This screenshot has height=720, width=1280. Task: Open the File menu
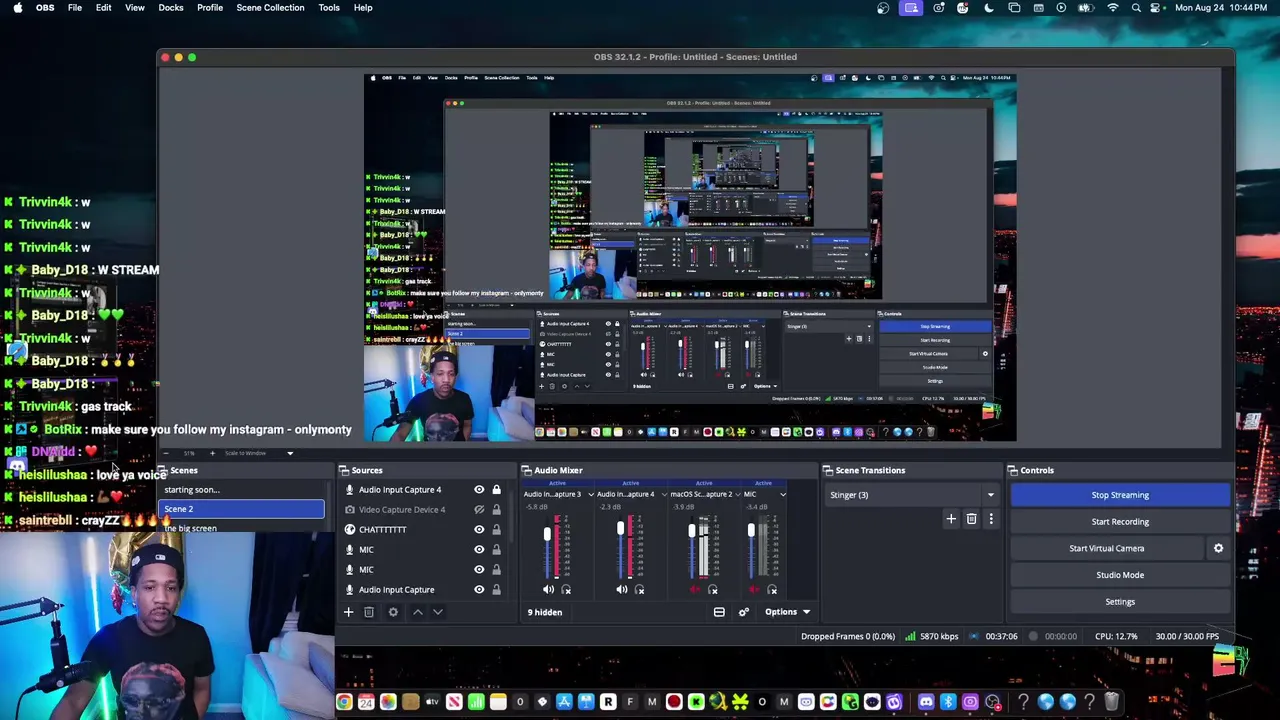(x=75, y=8)
